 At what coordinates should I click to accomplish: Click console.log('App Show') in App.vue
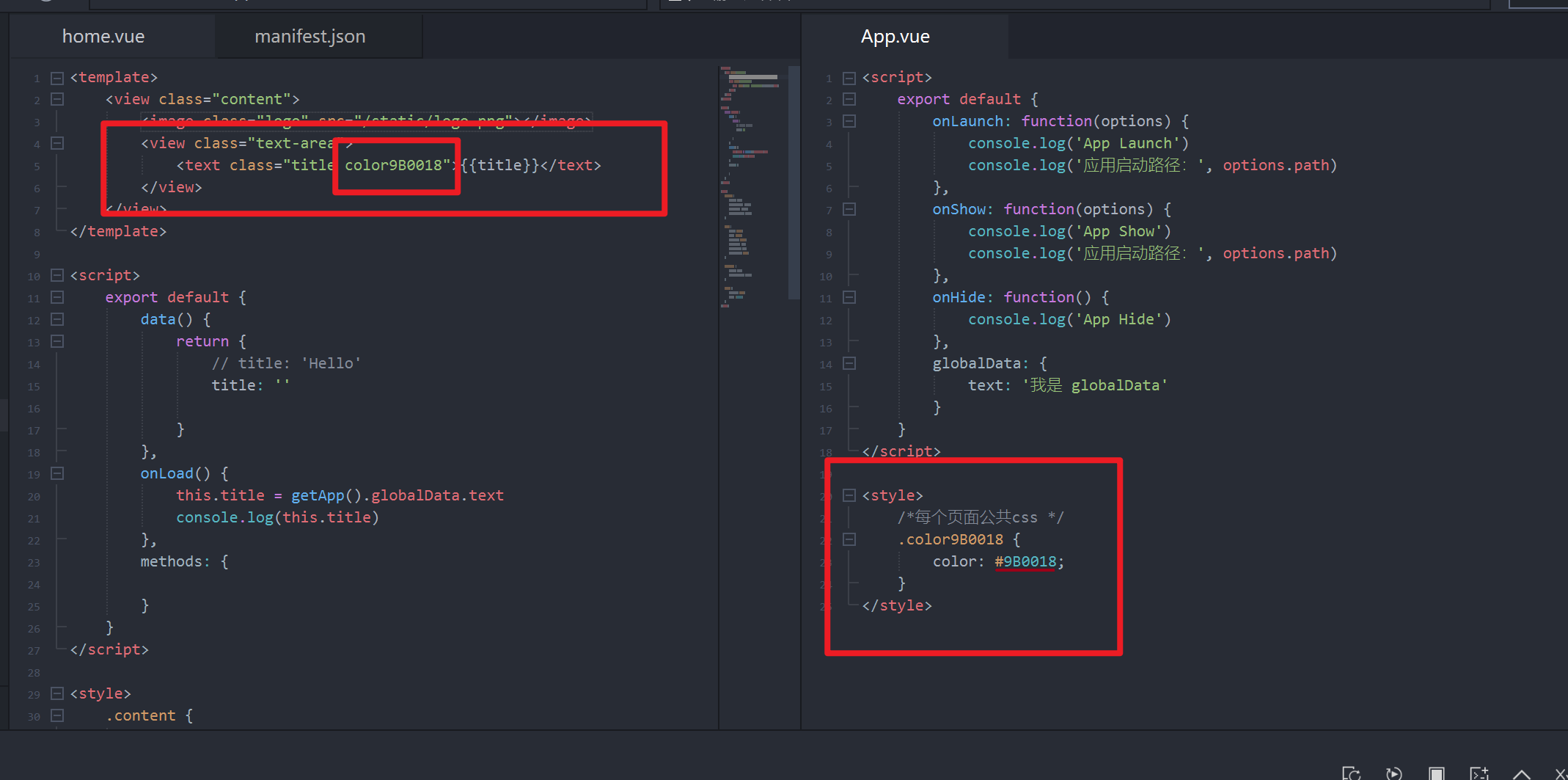pyautogui.click(x=1069, y=231)
